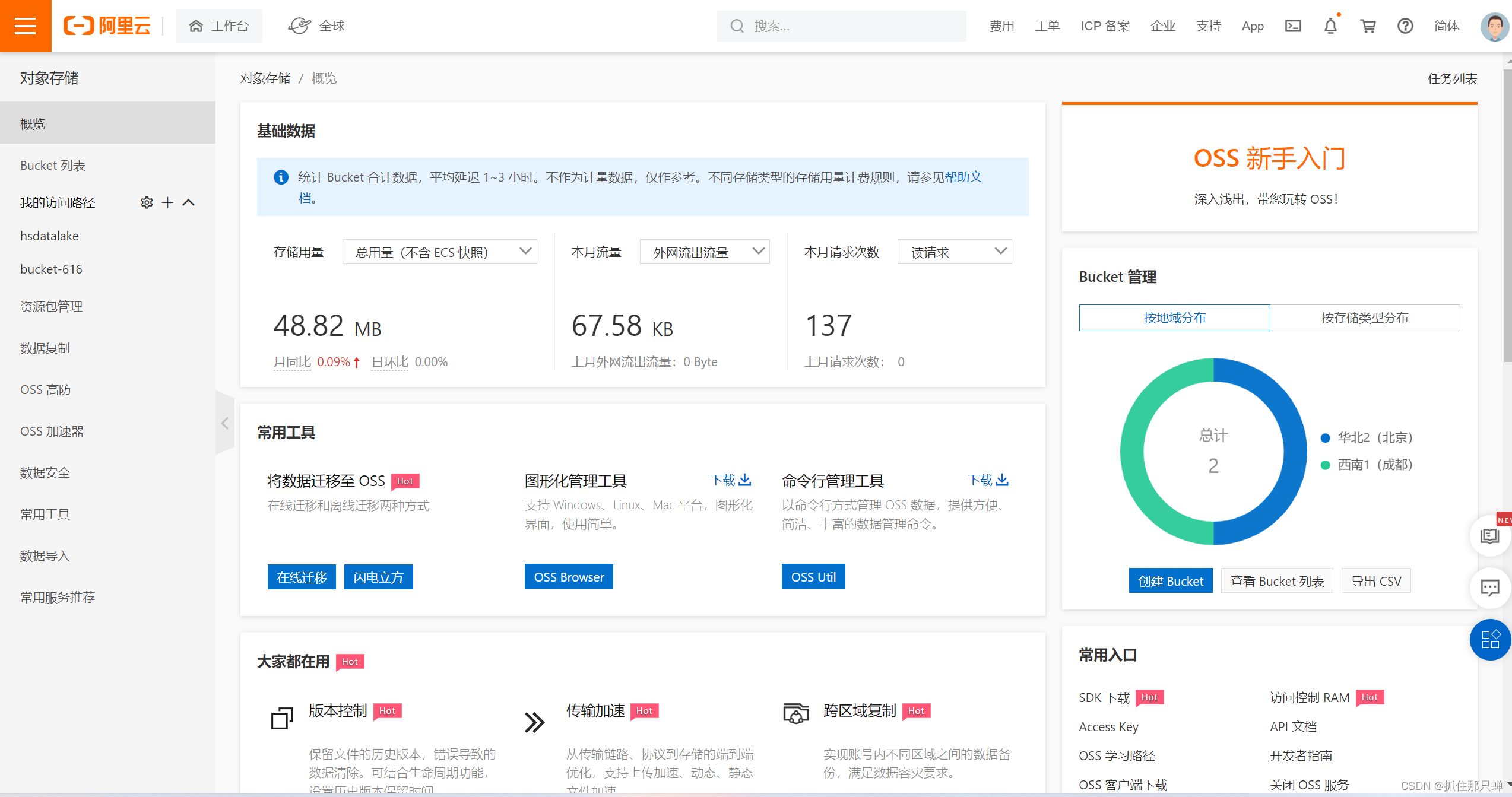1512x797 pixels.
Task: Open 企业 top menu
Action: (1162, 26)
